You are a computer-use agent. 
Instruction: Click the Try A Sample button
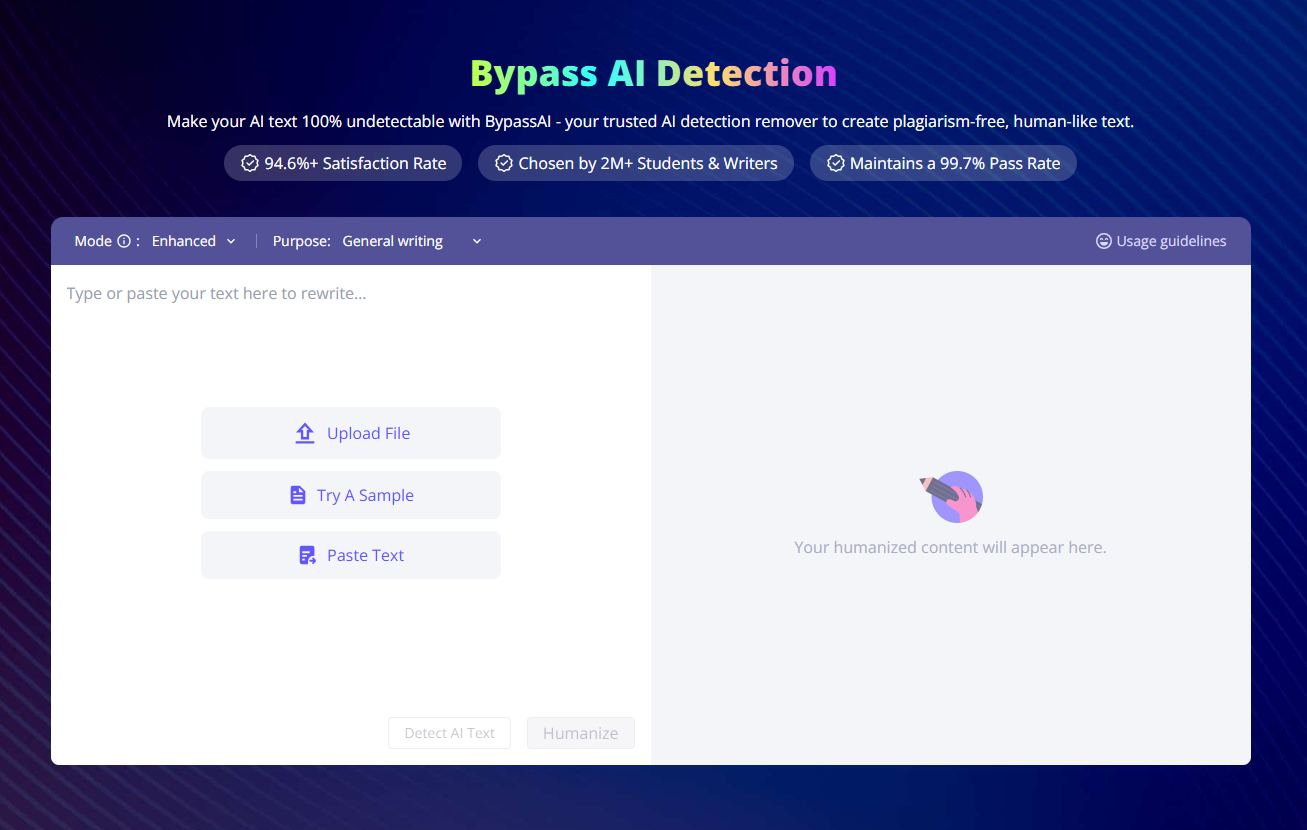pyautogui.click(x=351, y=495)
